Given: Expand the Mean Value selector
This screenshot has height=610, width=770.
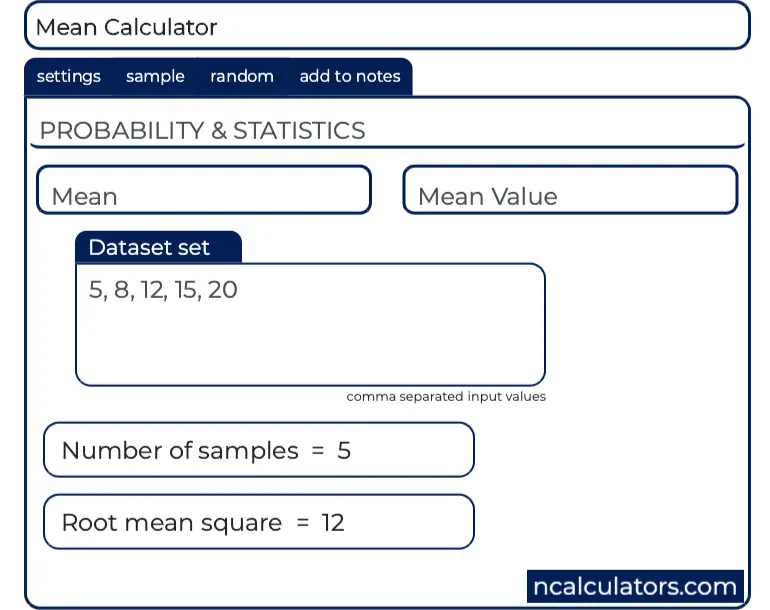Looking at the screenshot, I should (x=570, y=190).
